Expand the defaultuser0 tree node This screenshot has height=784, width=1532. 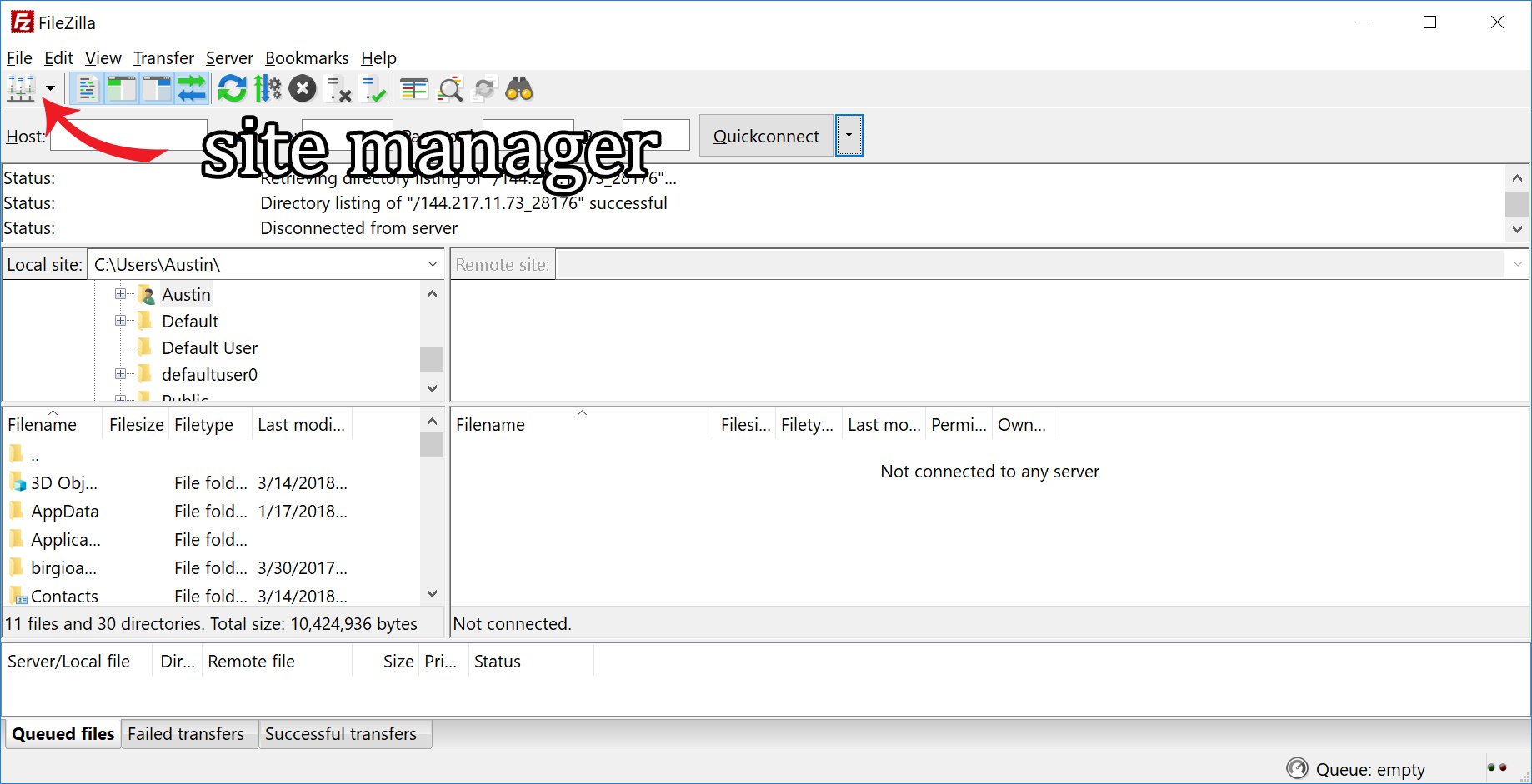(x=120, y=374)
